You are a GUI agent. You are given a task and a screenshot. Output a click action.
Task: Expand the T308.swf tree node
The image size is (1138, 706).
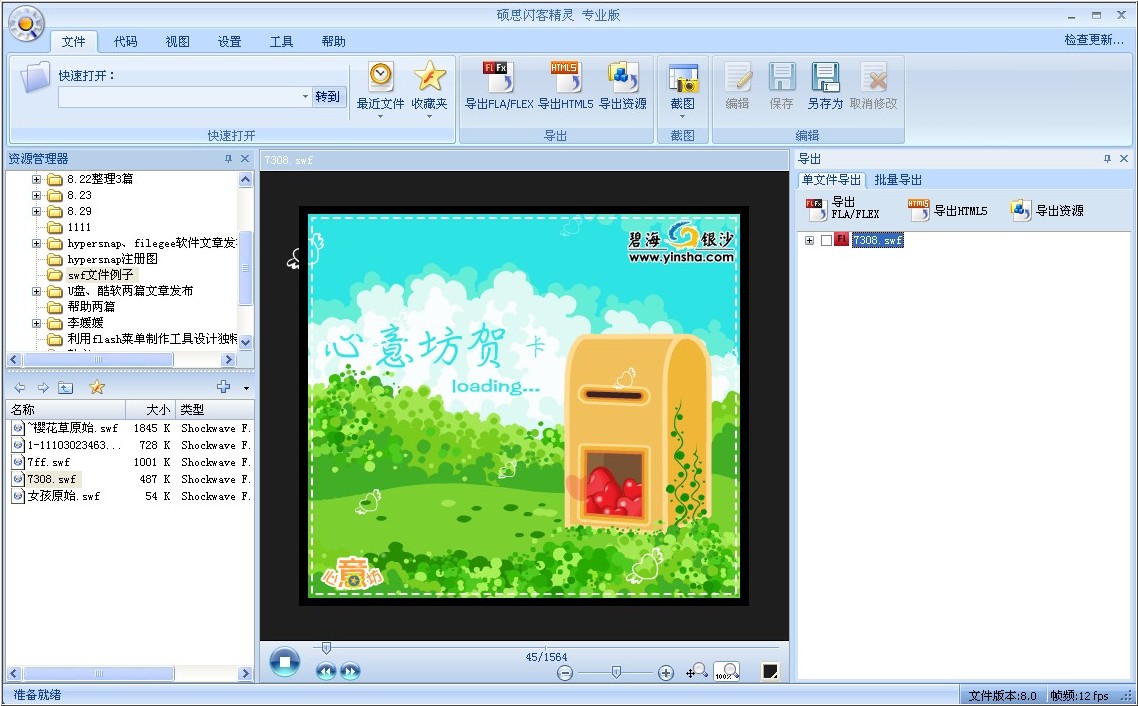810,240
